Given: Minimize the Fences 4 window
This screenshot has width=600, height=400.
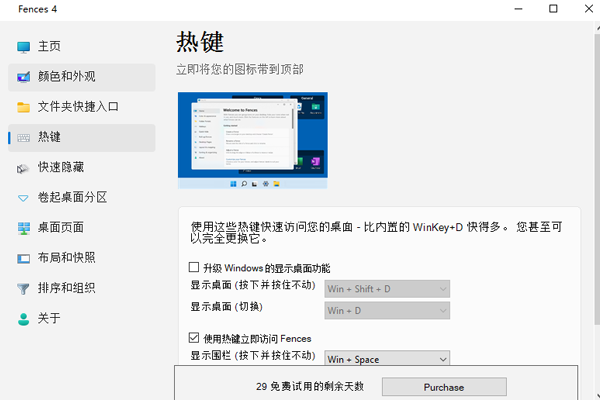Looking at the screenshot, I should (x=518, y=9).
